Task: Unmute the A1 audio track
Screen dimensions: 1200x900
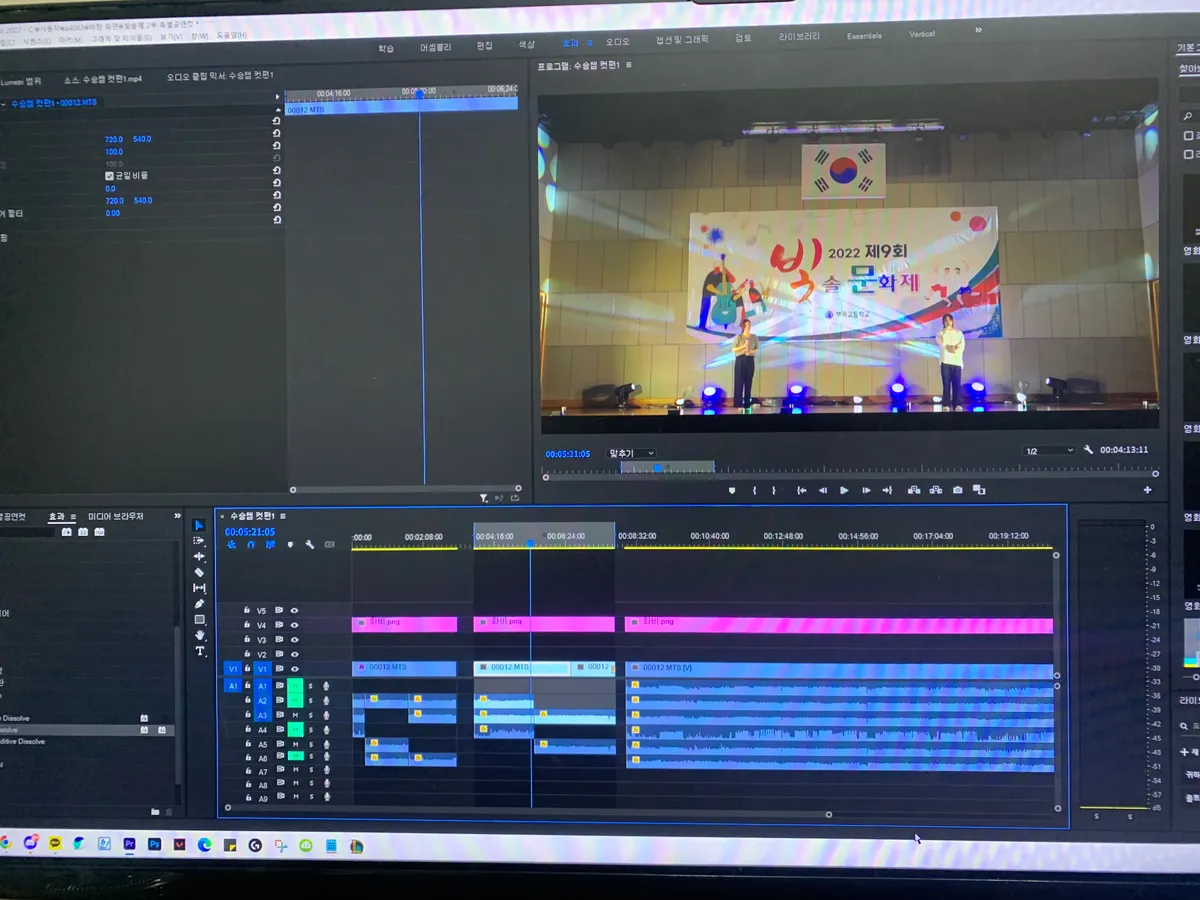Action: [x=295, y=686]
